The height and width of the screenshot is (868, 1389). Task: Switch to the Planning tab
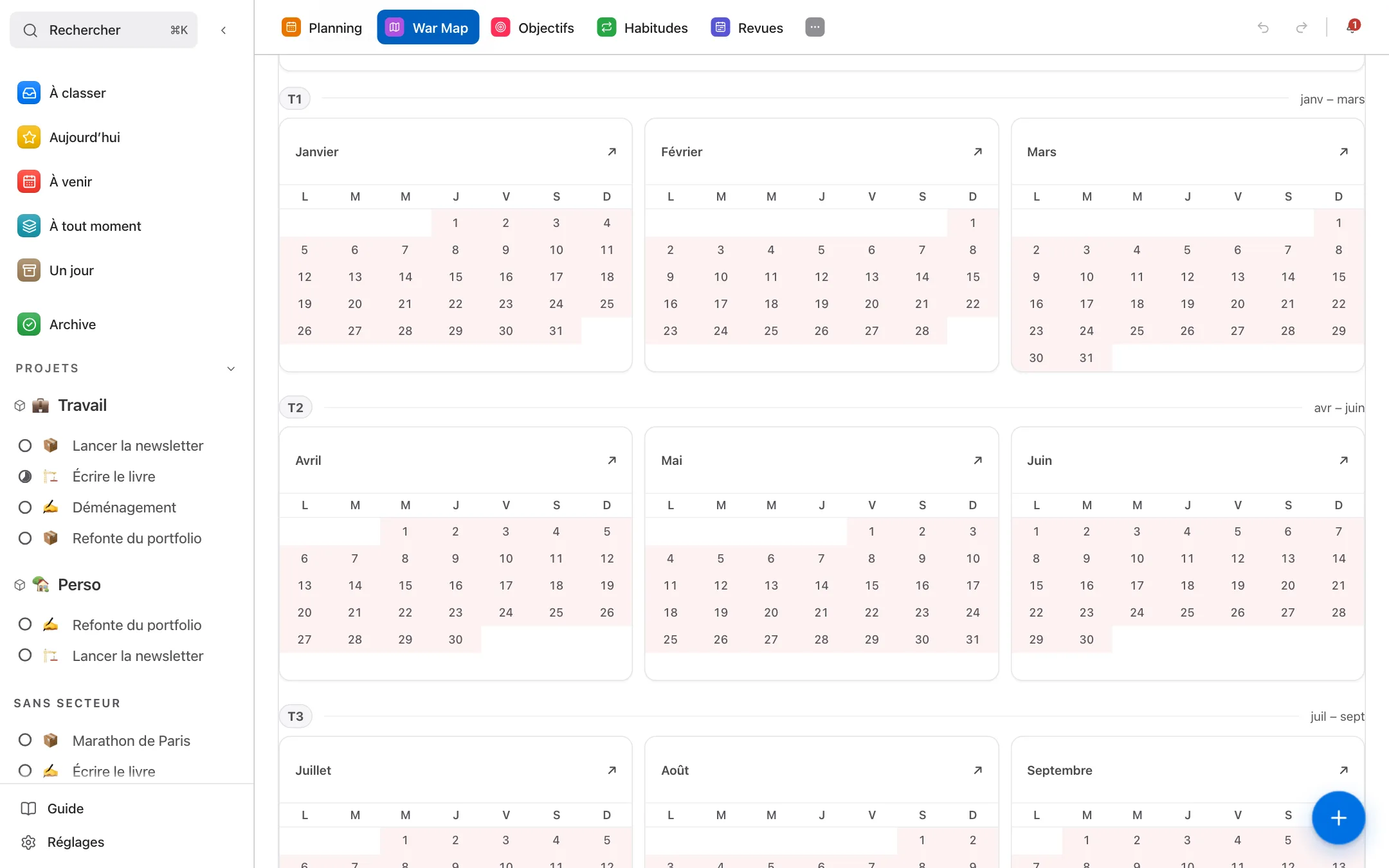pos(322,28)
